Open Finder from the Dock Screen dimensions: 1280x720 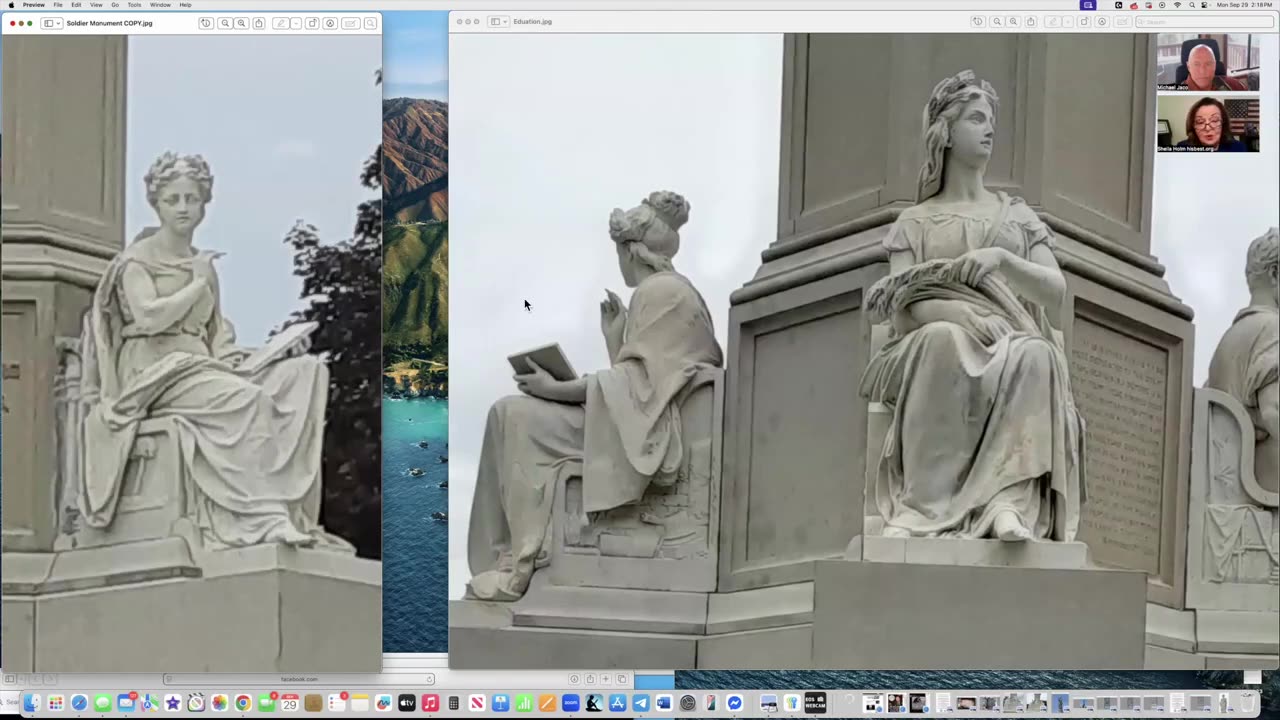[32, 704]
